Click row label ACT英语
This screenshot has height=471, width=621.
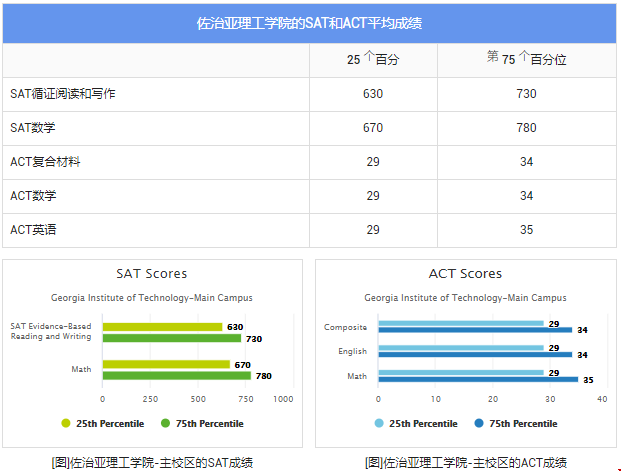pyautogui.click(x=33, y=230)
